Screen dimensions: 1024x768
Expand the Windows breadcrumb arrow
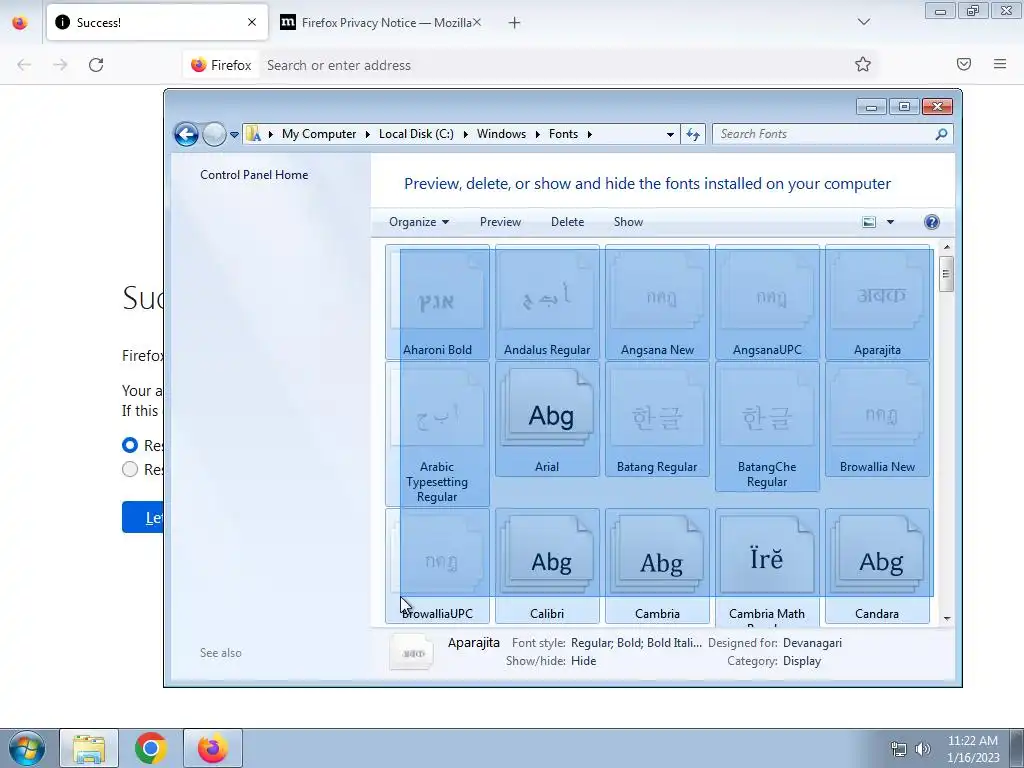tap(537, 135)
